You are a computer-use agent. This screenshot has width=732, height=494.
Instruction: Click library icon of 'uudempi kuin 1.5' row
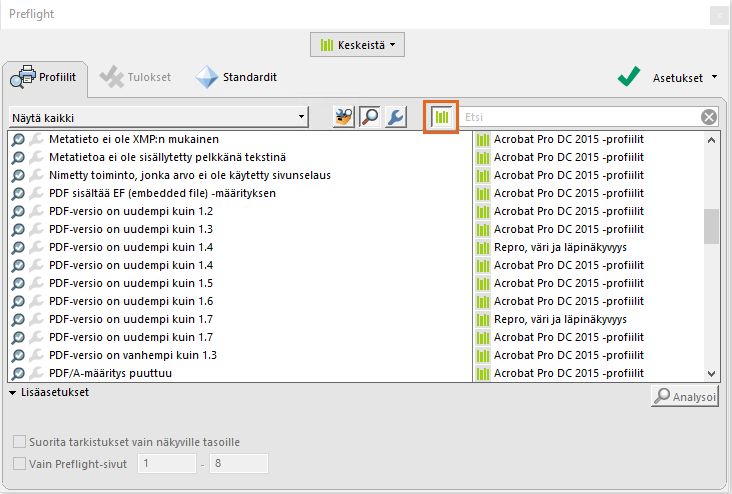[483, 283]
